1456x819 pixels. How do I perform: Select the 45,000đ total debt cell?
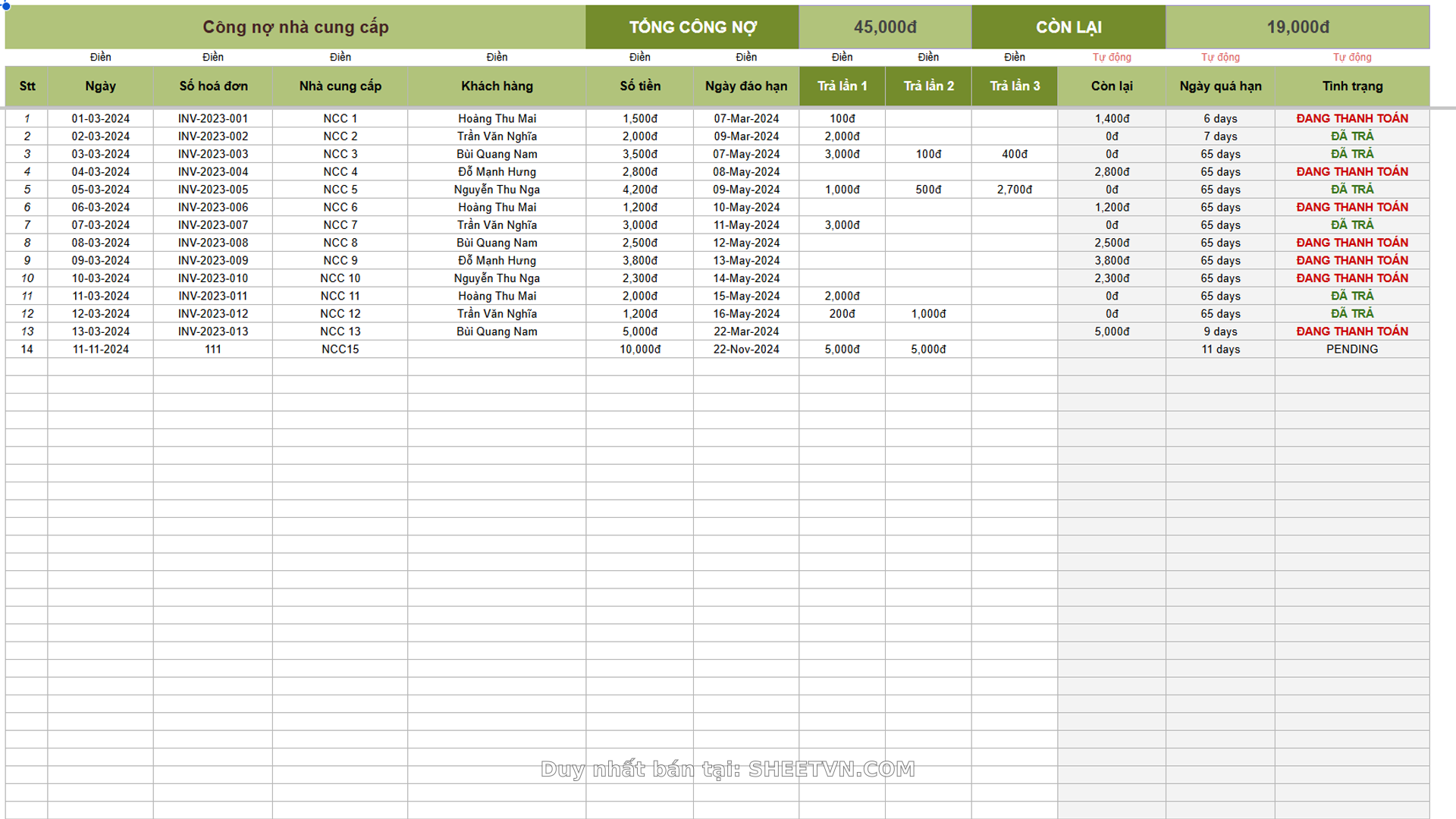[x=885, y=27]
